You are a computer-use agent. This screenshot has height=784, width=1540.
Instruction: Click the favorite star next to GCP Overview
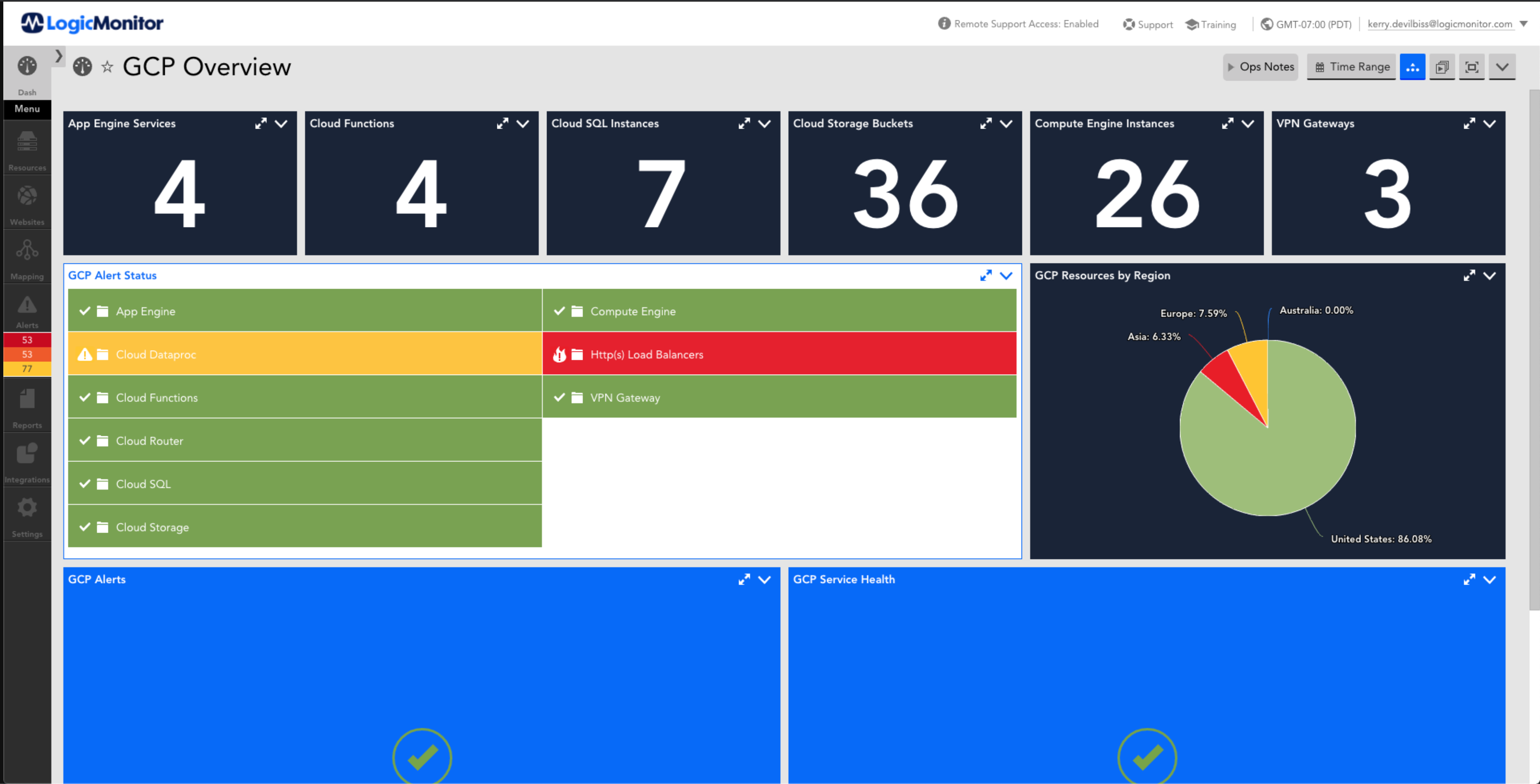coord(107,66)
